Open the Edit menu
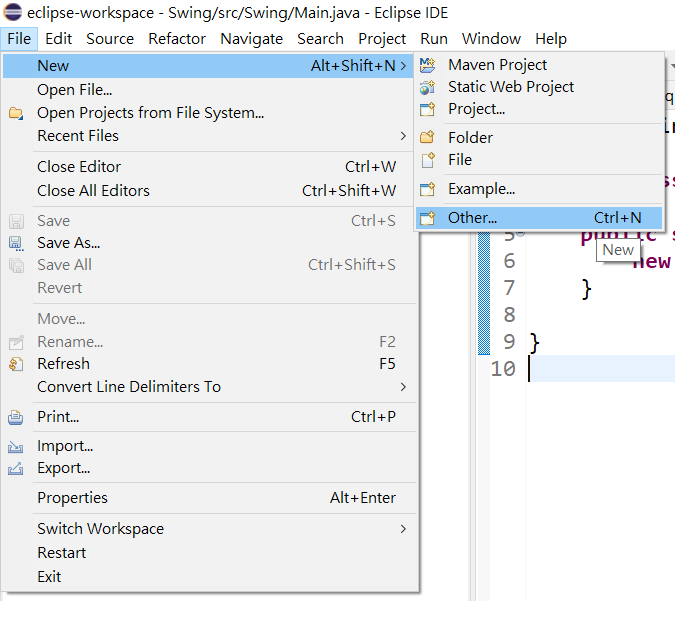The image size is (696, 619). click(58, 39)
